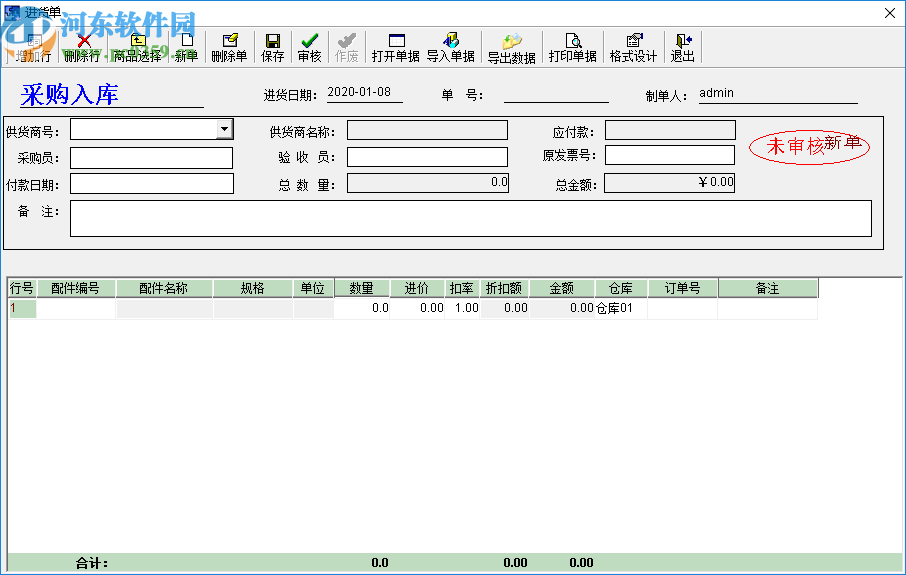
Task: Close the 进货单 window
Action: point(890,13)
